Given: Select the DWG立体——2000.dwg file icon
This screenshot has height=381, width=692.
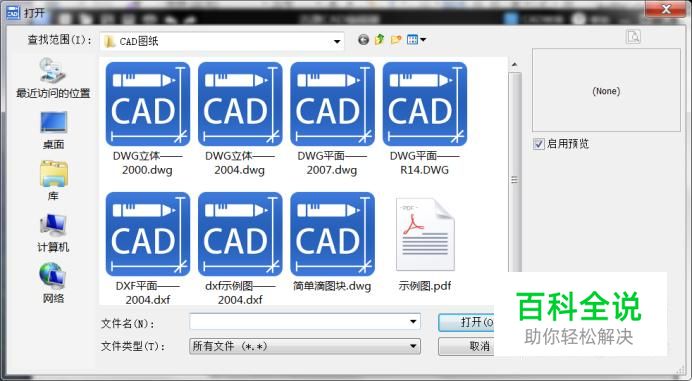Looking at the screenshot, I should click(x=148, y=104).
